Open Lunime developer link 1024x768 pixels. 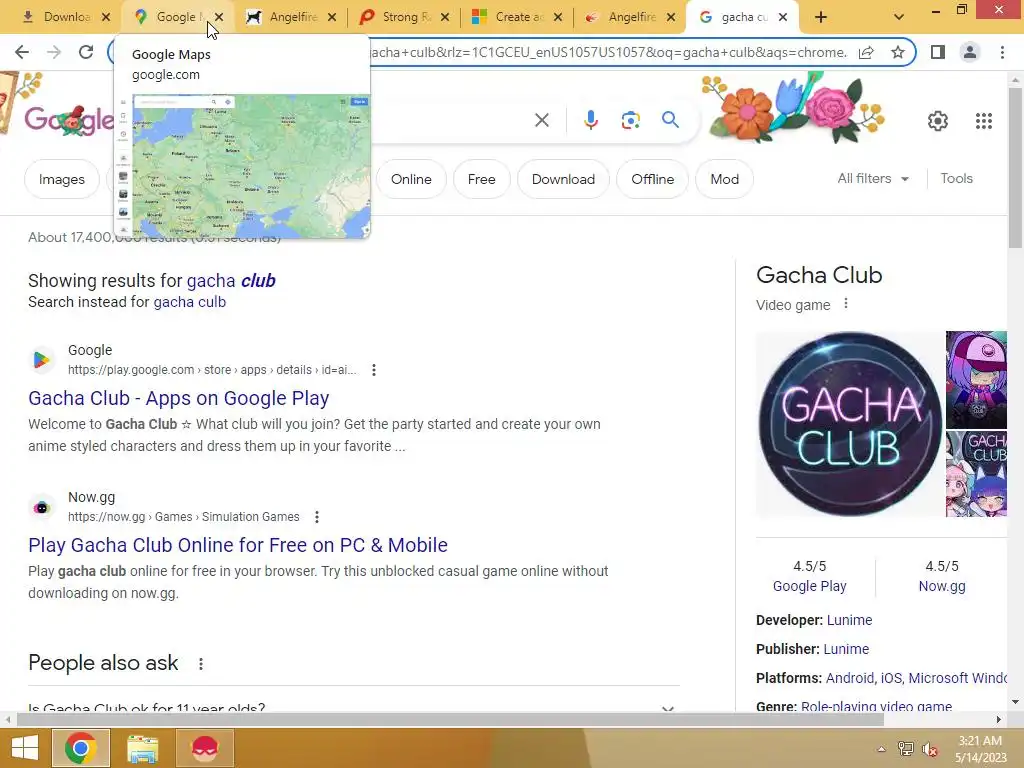pos(849,620)
